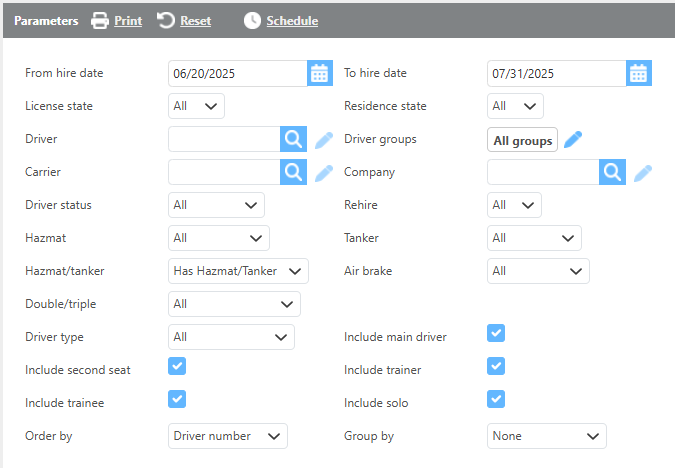Click the Carrier search magnifier icon
This screenshot has width=675, height=468.
(x=292, y=173)
